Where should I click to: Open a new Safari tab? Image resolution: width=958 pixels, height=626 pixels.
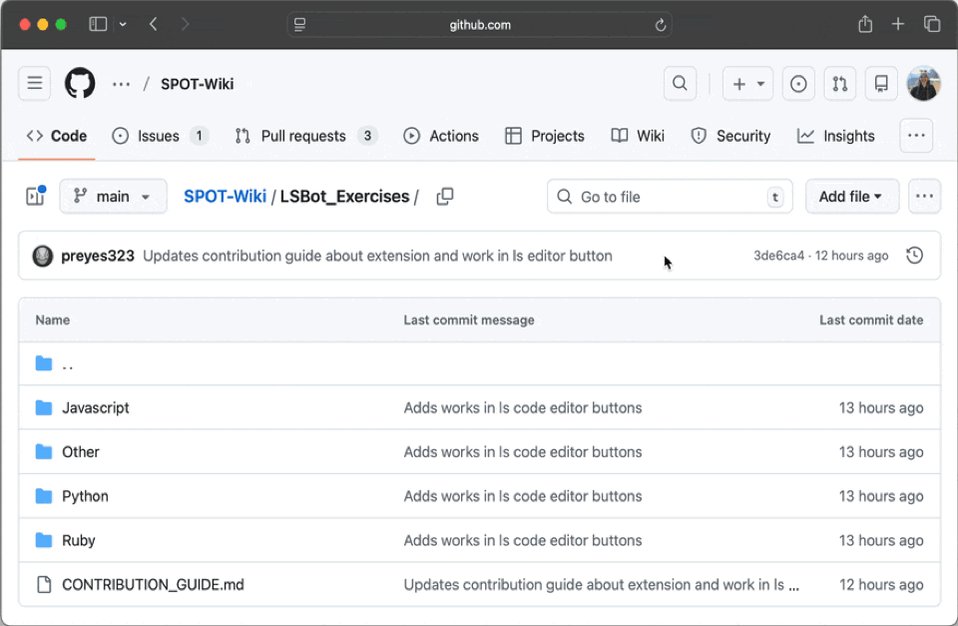point(898,24)
